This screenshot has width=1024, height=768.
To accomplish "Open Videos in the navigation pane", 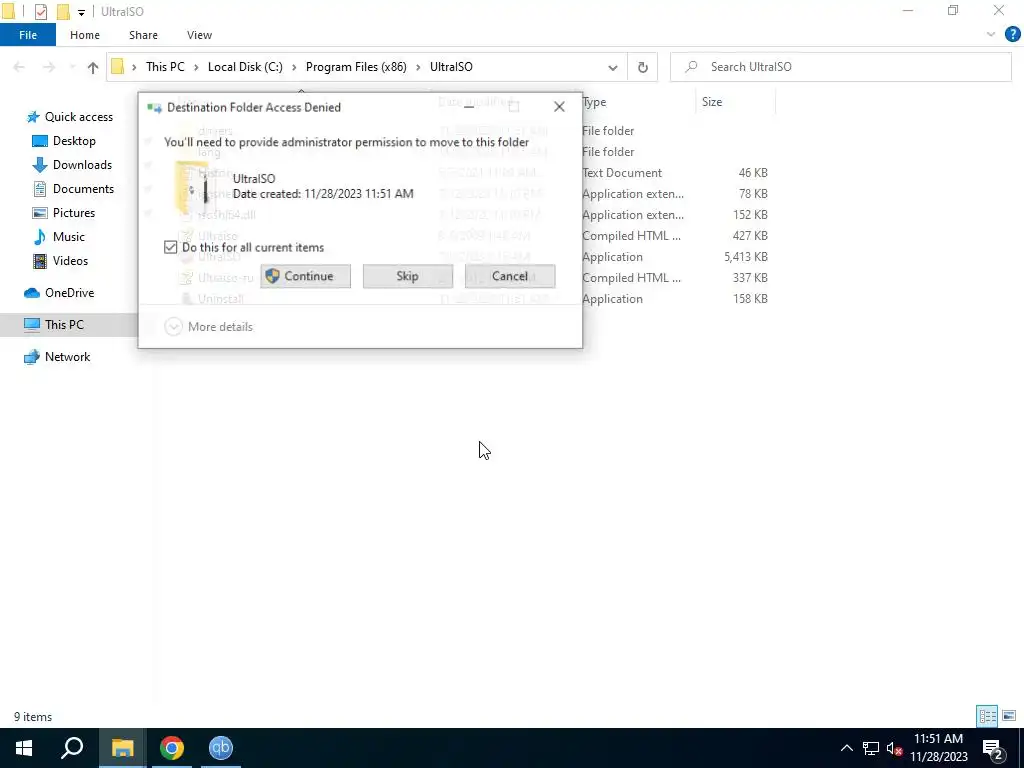I will pos(60,261).
